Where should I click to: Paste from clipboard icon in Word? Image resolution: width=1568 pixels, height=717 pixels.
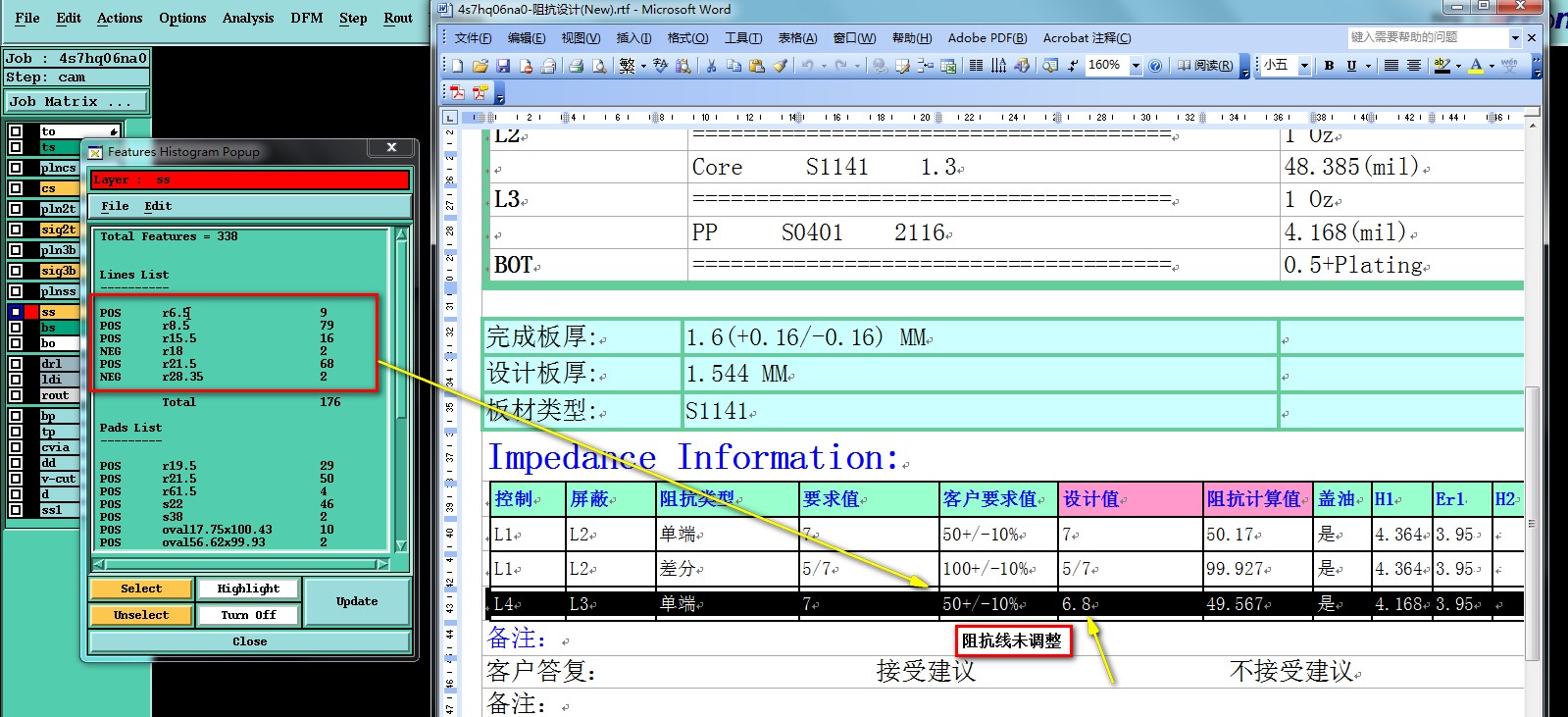[756, 66]
